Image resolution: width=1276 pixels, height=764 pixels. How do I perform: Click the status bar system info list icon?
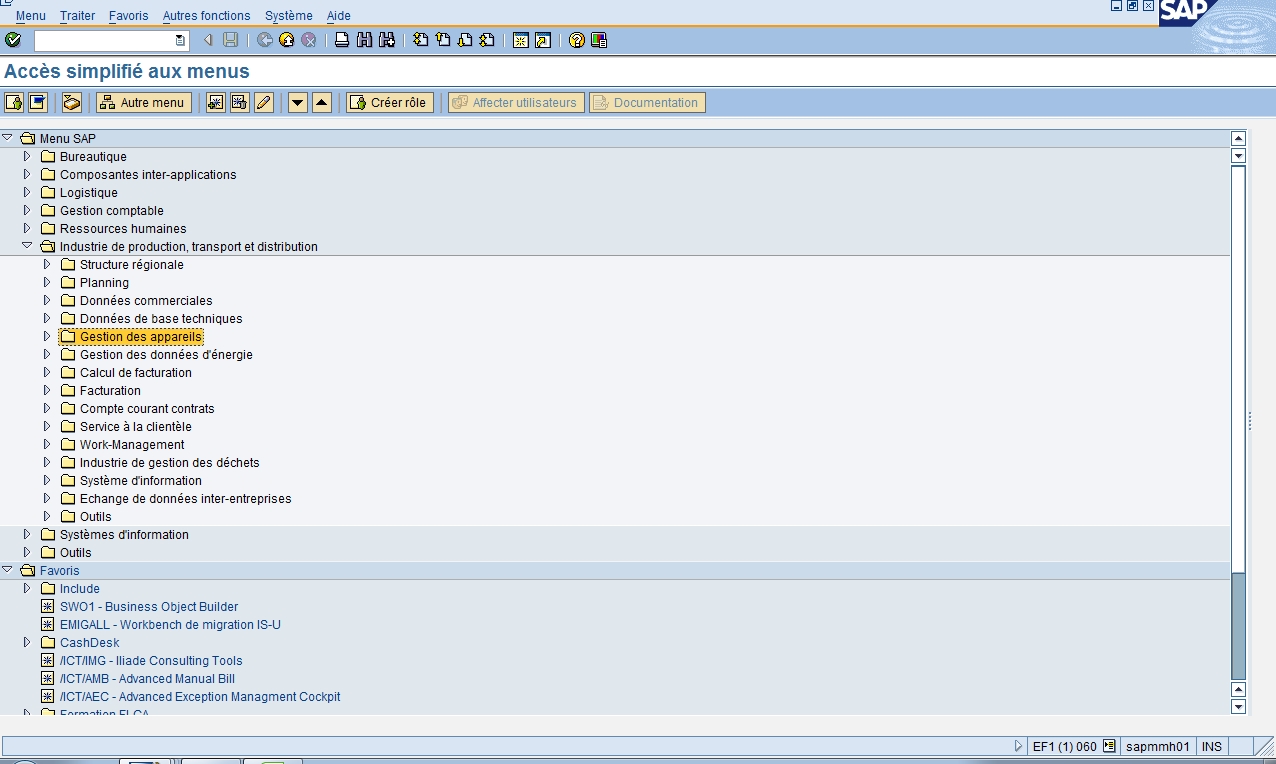tap(1109, 746)
